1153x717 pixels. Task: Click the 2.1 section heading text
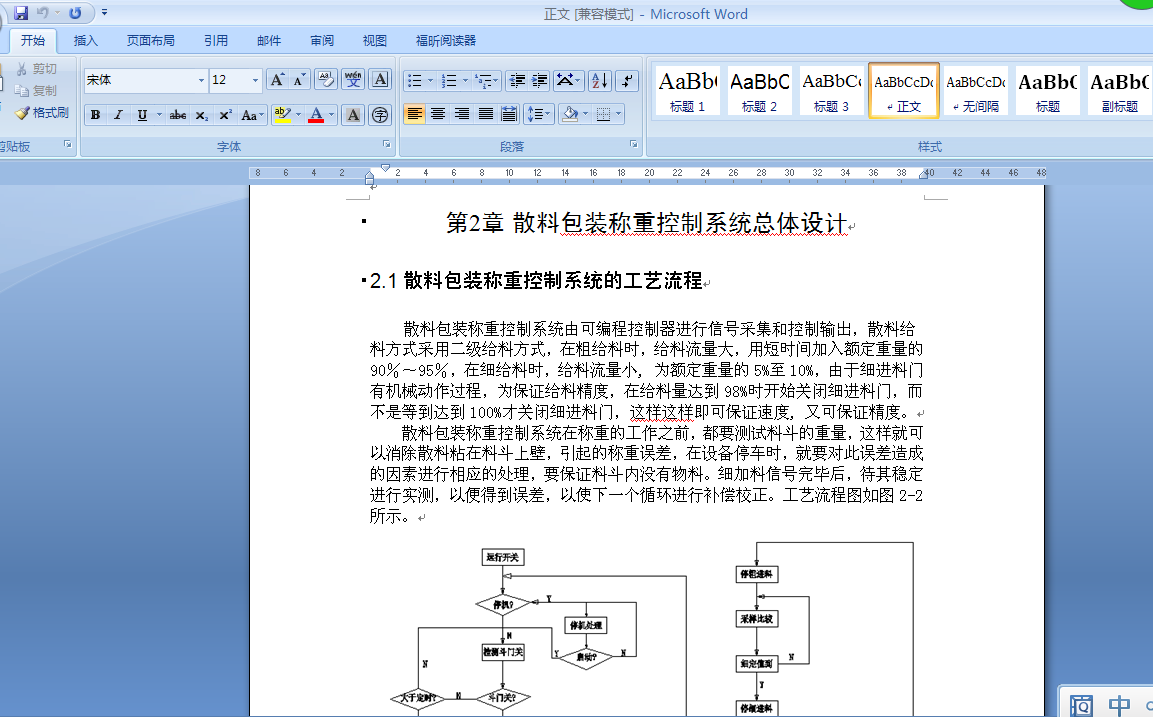[x=536, y=281]
